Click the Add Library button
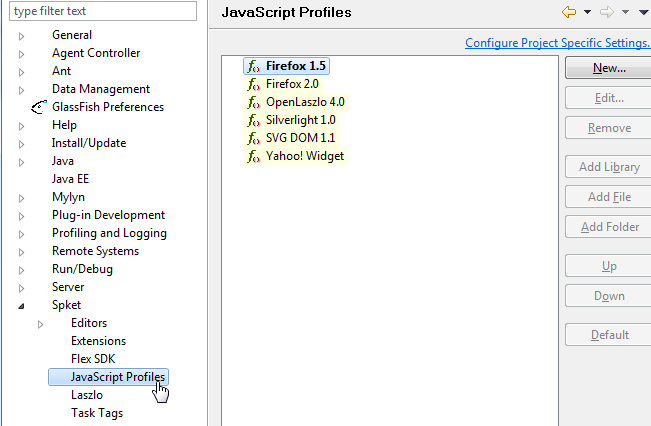This screenshot has height=426, width=651. point(609,167)
